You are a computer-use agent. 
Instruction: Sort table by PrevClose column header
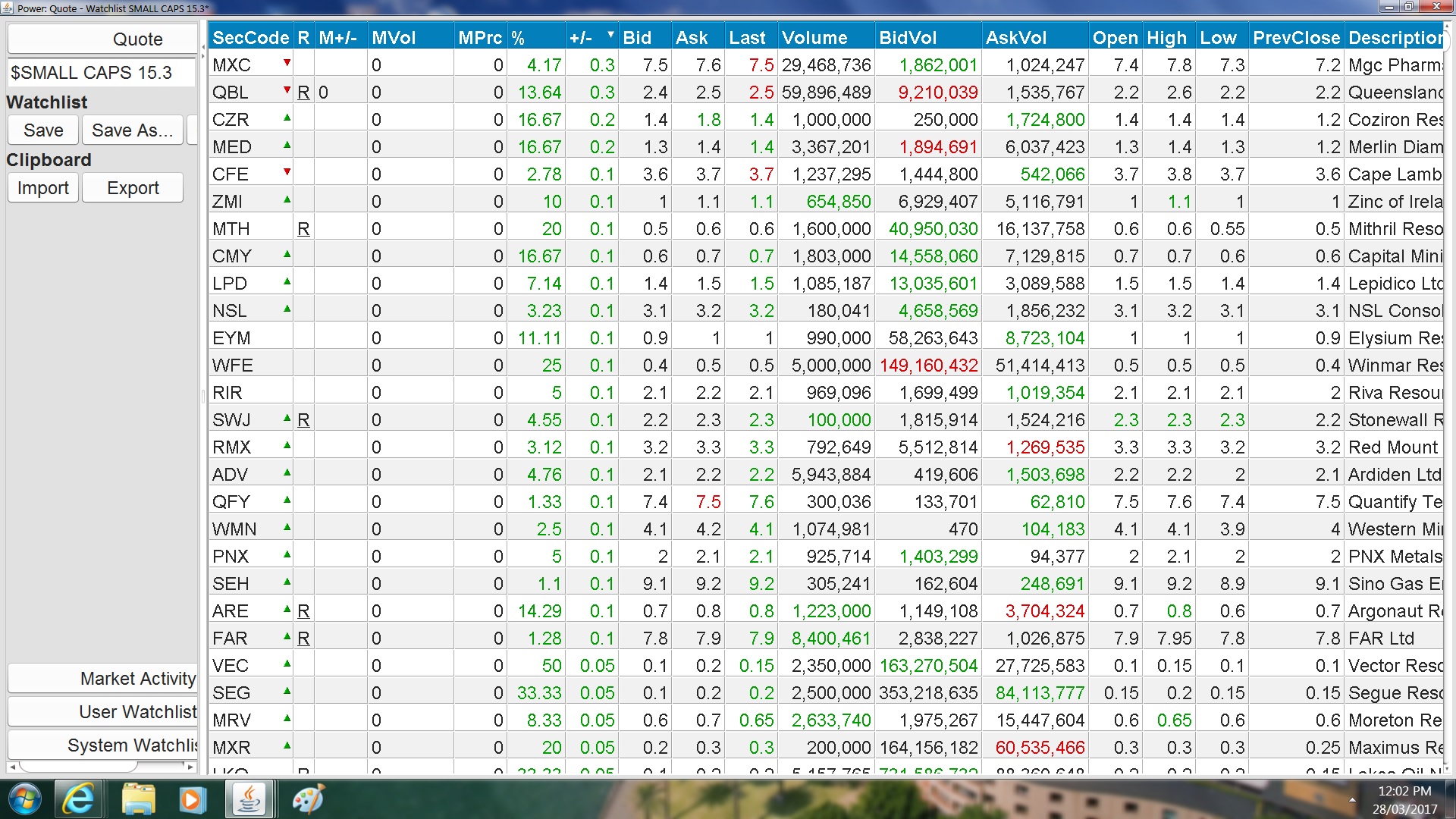[x=1296, y=37]
